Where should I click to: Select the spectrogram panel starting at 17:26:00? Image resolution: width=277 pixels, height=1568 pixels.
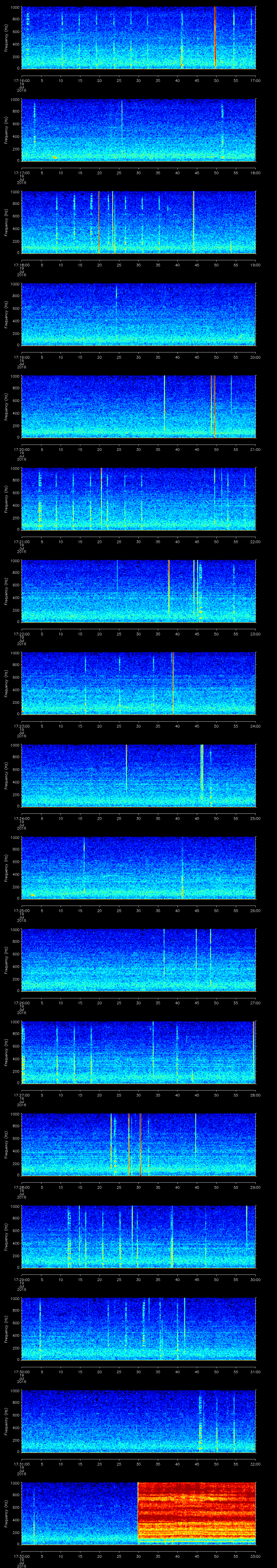(x=138, y=960)
